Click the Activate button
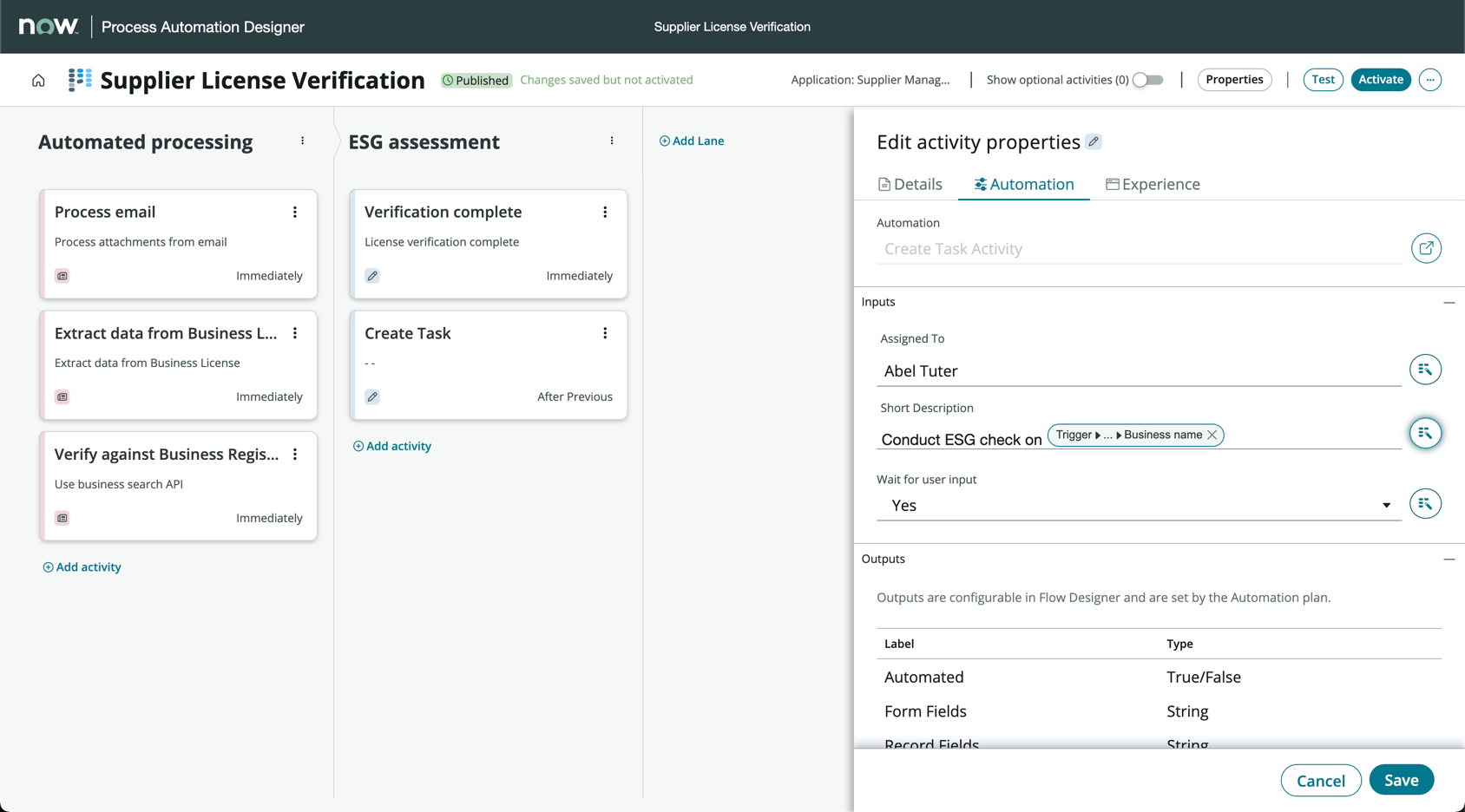 [1380, 80]
